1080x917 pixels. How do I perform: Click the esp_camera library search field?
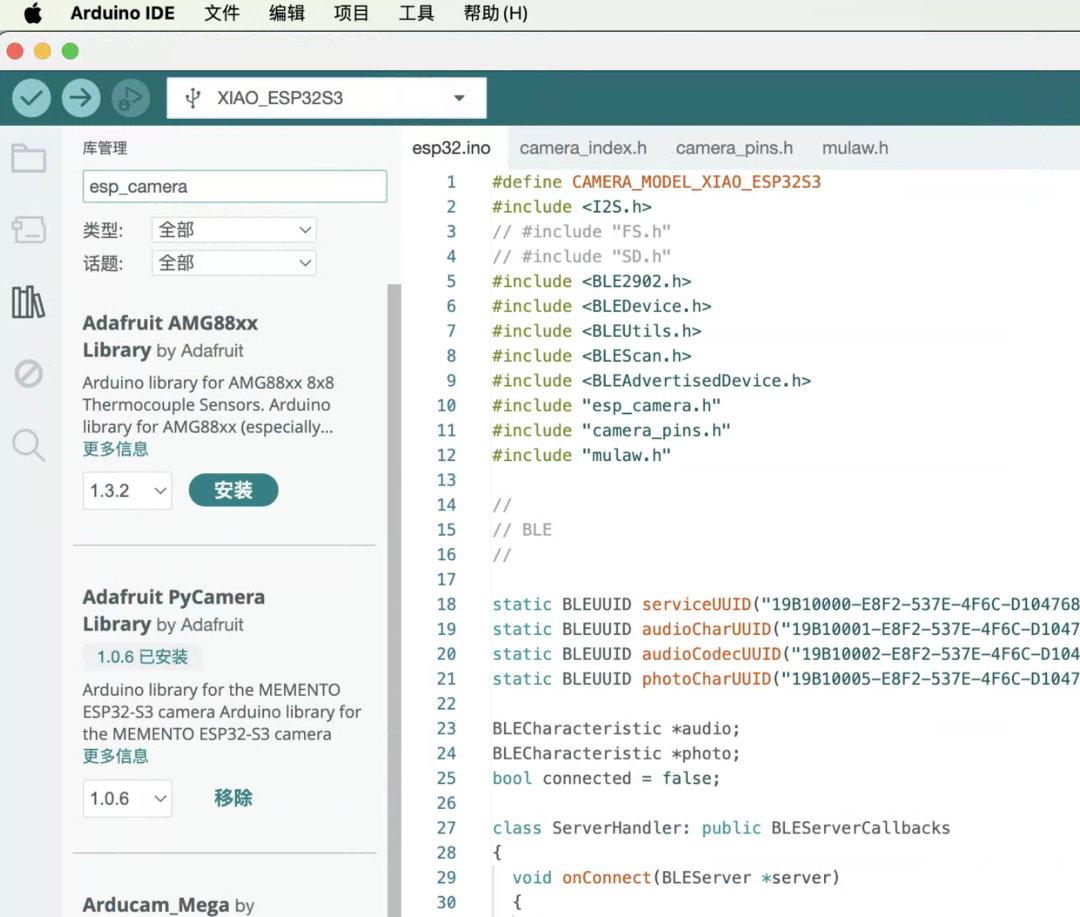coord(234,187)
